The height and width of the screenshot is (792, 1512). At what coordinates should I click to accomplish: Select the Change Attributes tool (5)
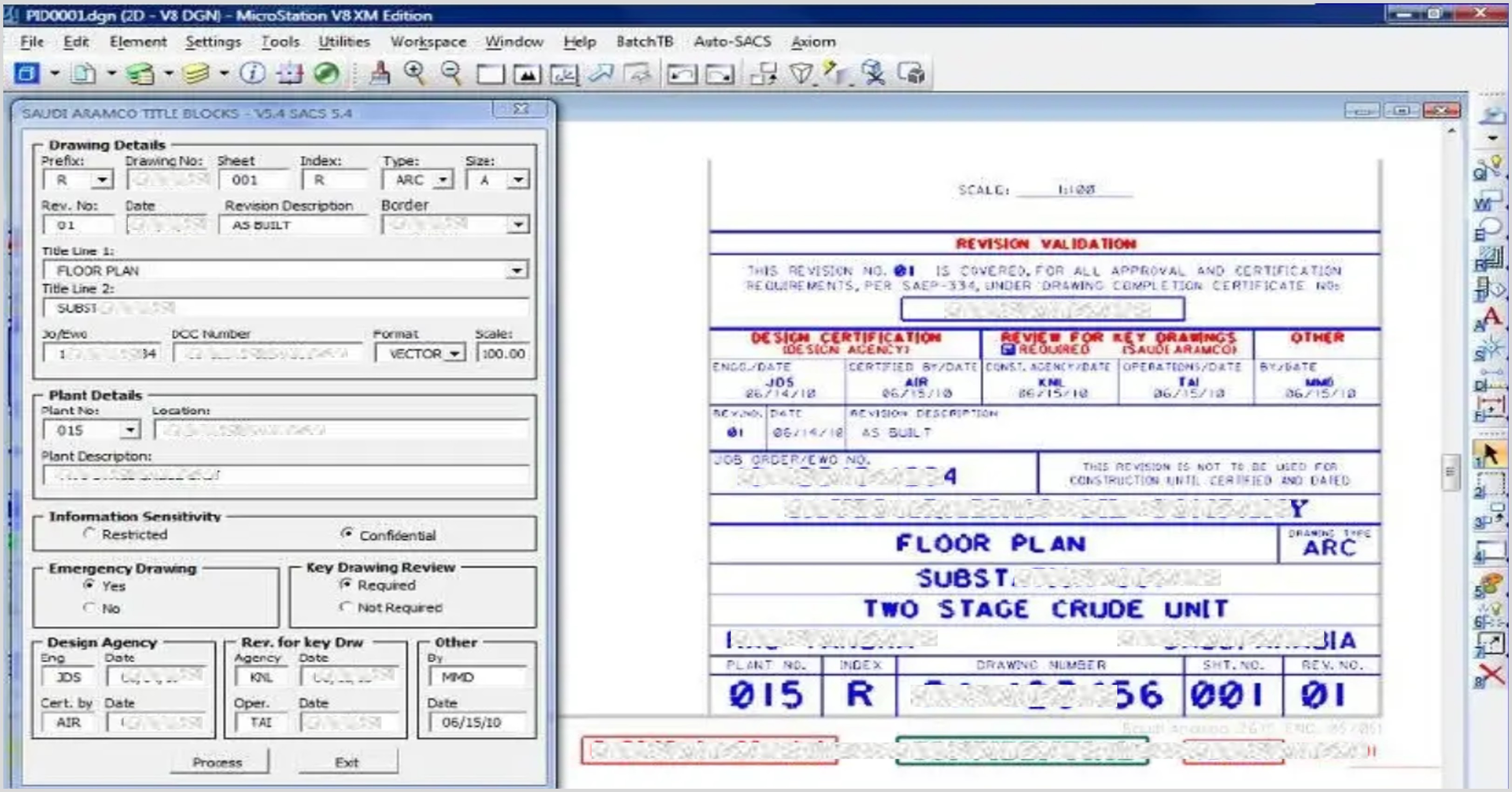1490,585
